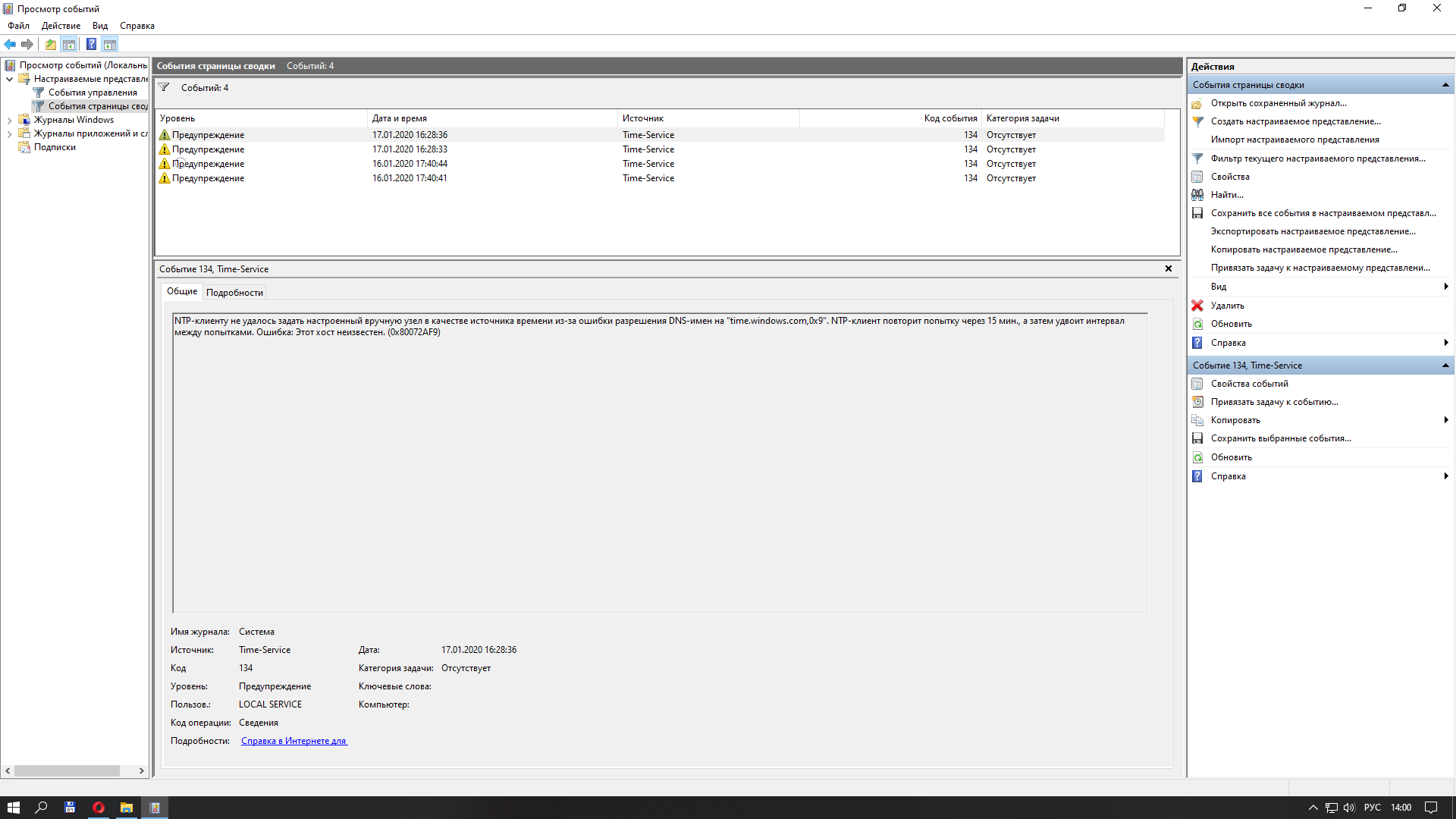This screenshot has height=819, width=1456.
Task: Click the Свойства properties icon in Actions
Action: 1197,177
